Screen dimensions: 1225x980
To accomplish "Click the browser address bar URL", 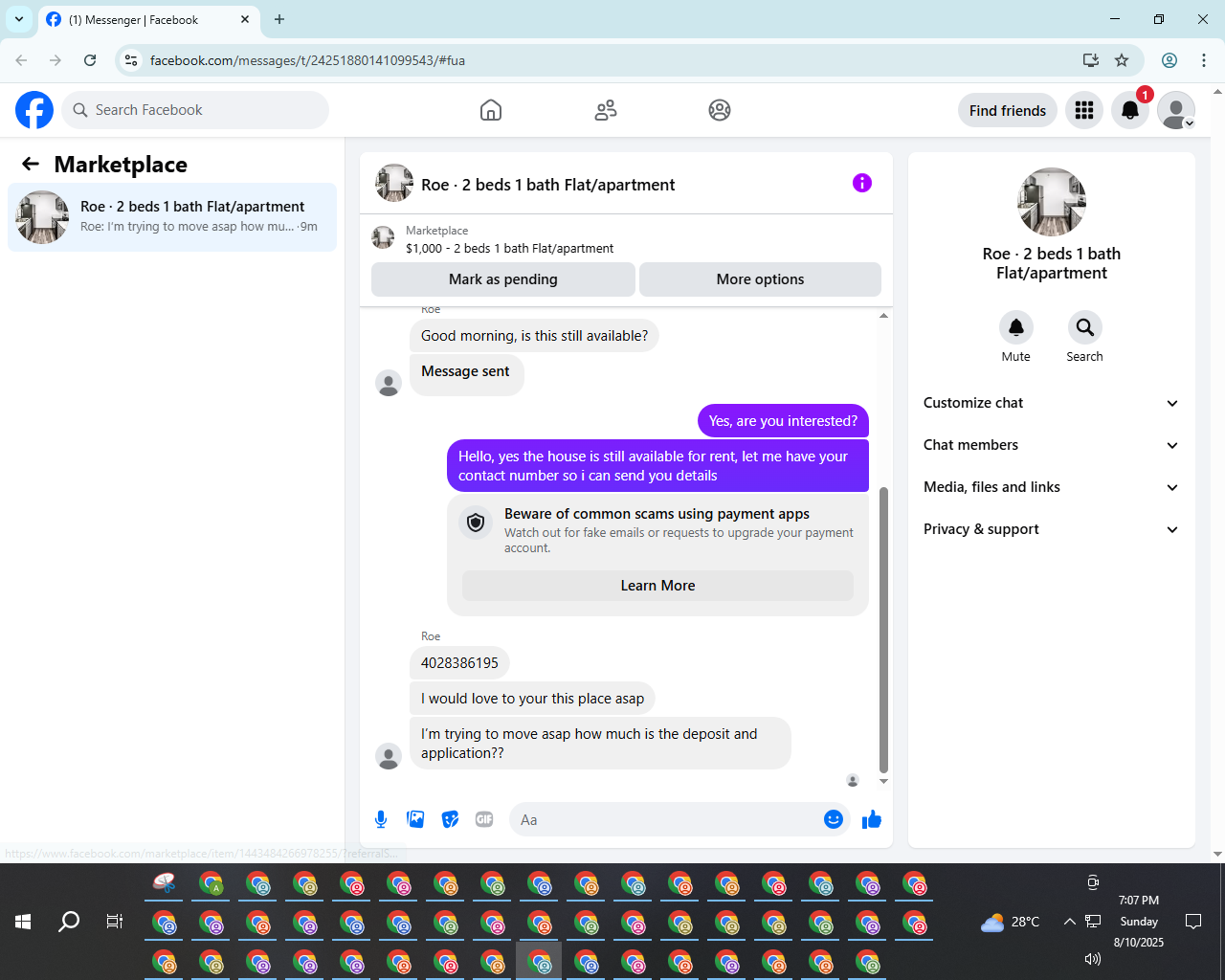I will pyautogui.click(x=307, y=60).
